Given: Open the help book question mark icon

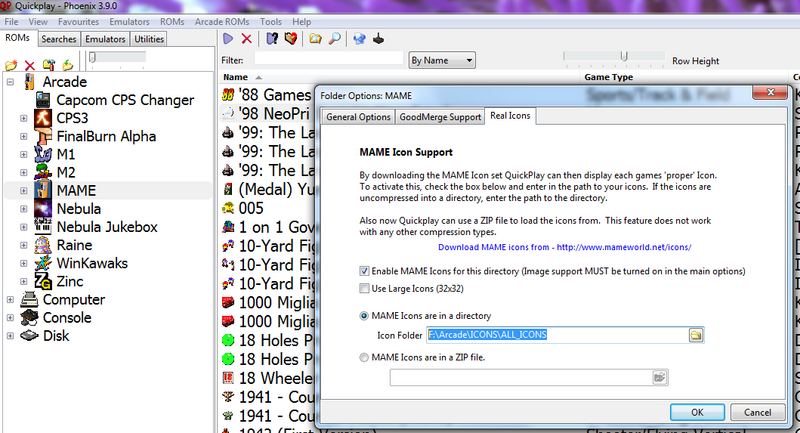Looking at the screenshot, I should 272,39.
